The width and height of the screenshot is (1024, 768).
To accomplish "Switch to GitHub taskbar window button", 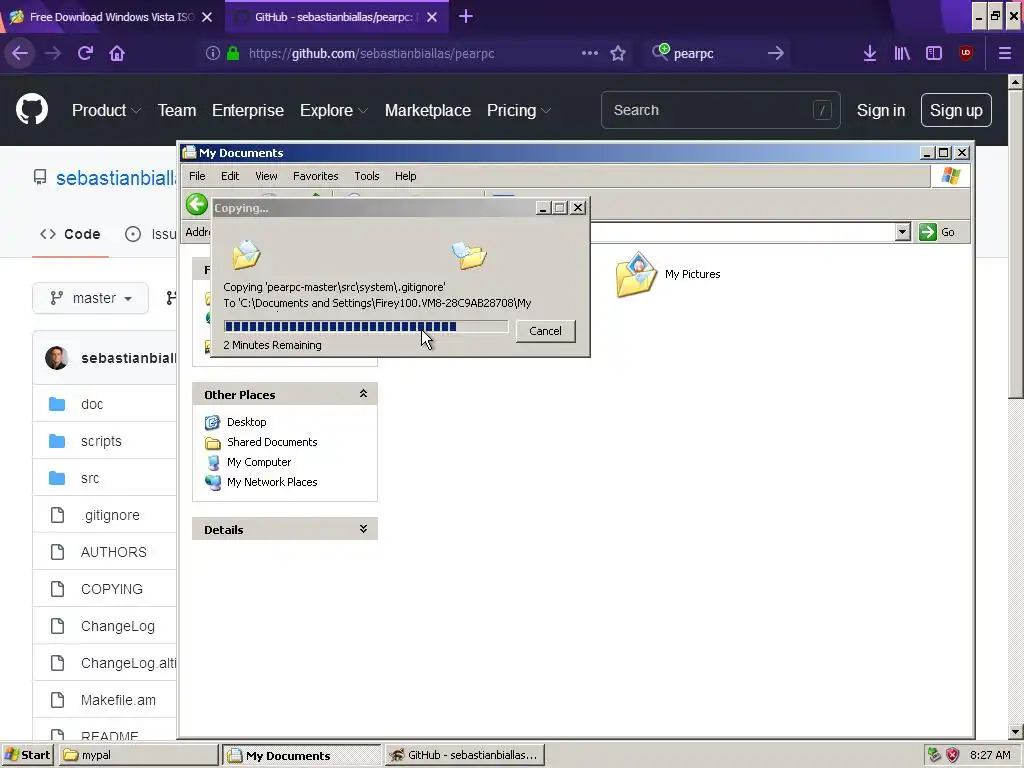I will click(x=464, y=755).
